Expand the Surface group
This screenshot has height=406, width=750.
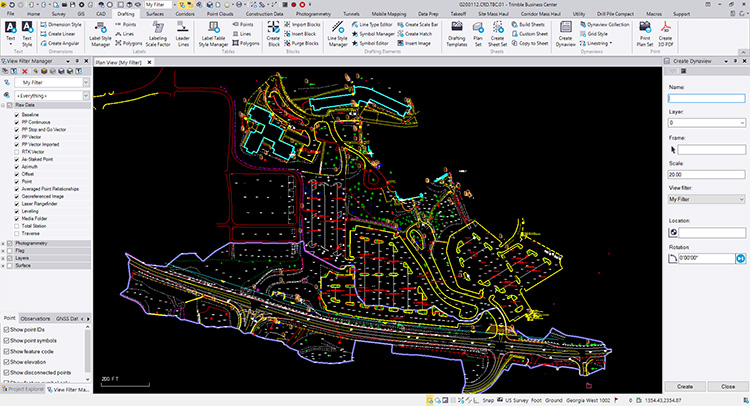(x=3, y=265)
